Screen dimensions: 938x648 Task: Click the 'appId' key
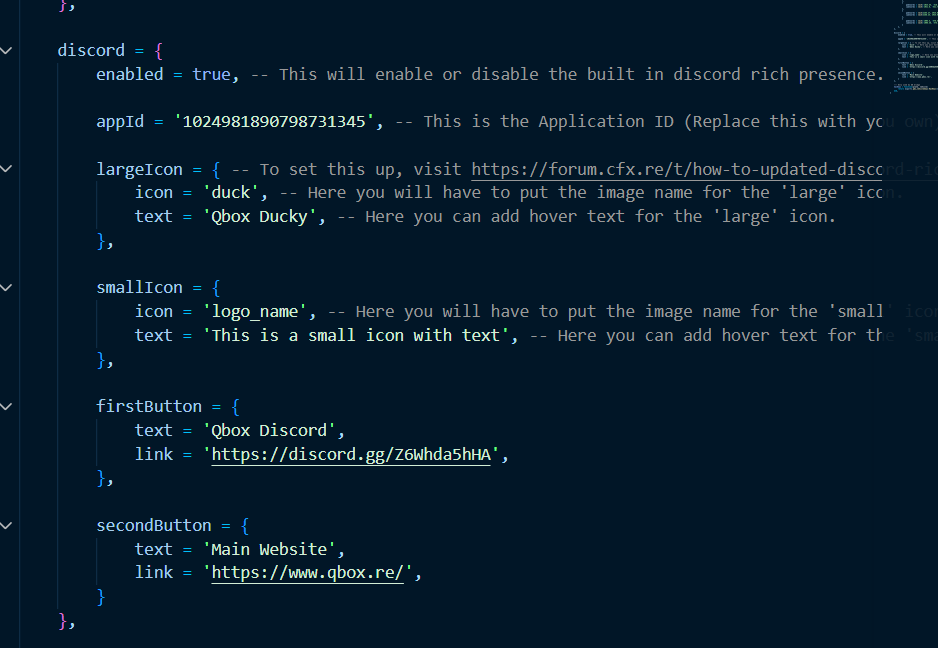[x=120, y=121]
